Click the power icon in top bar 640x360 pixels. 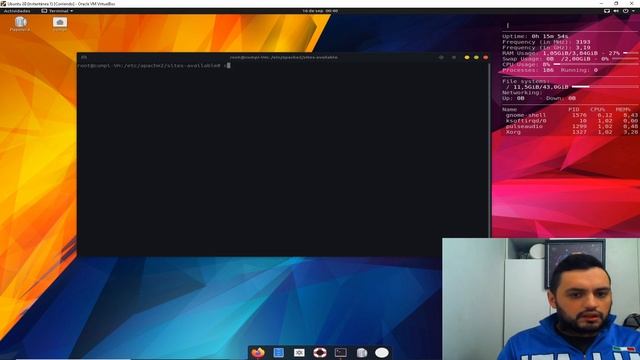625,11
